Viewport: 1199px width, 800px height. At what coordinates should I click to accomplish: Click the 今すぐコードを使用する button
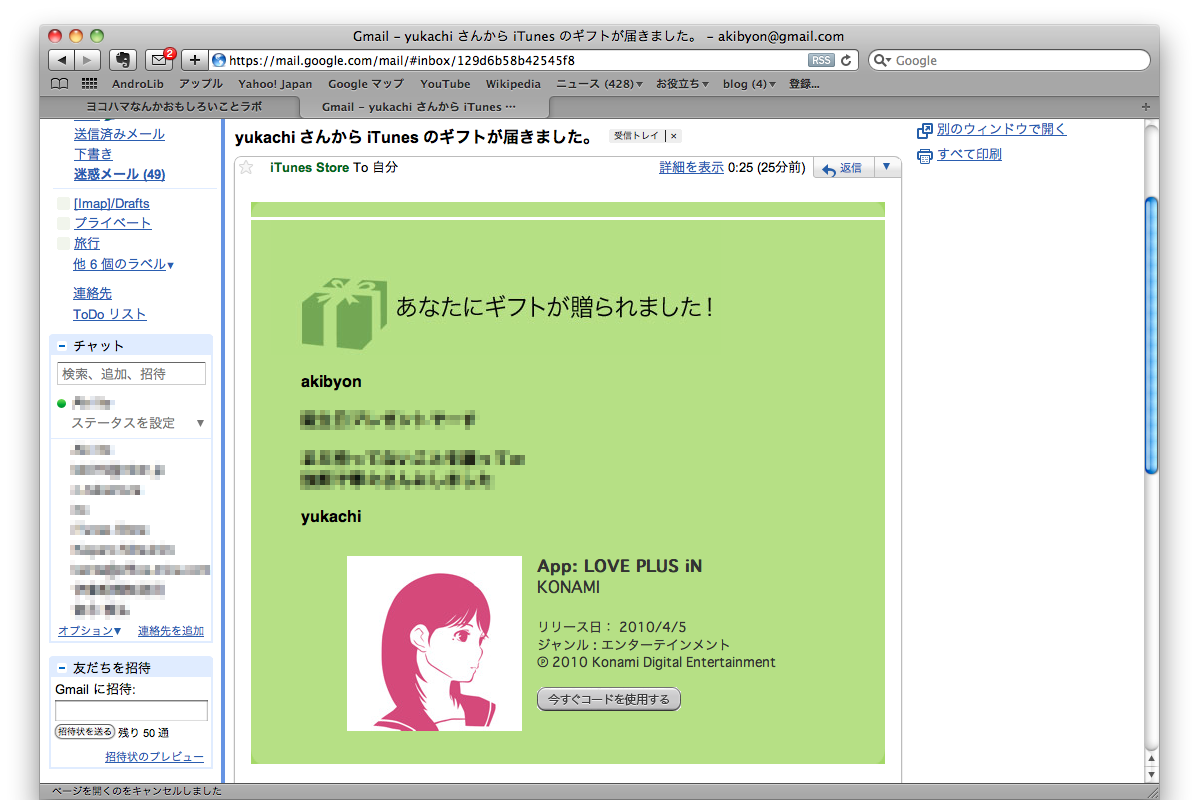[609, 700]
